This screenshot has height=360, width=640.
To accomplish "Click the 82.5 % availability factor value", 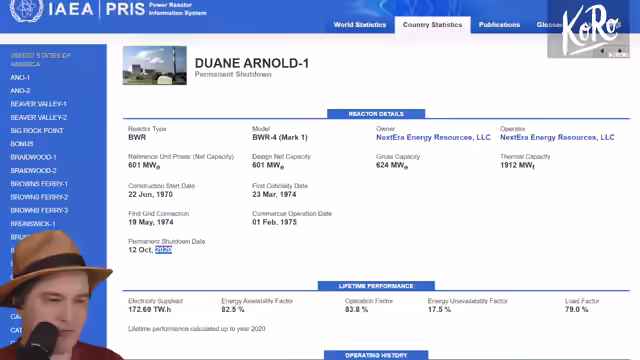I will click(233, 310).
